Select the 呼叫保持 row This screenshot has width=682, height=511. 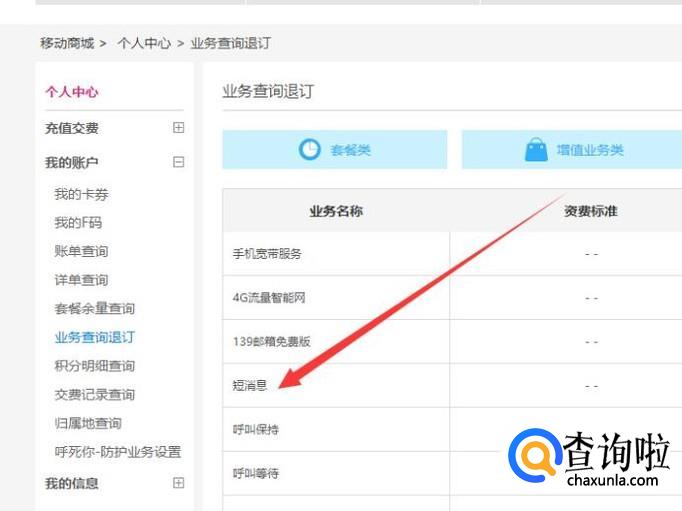[452, 430]
